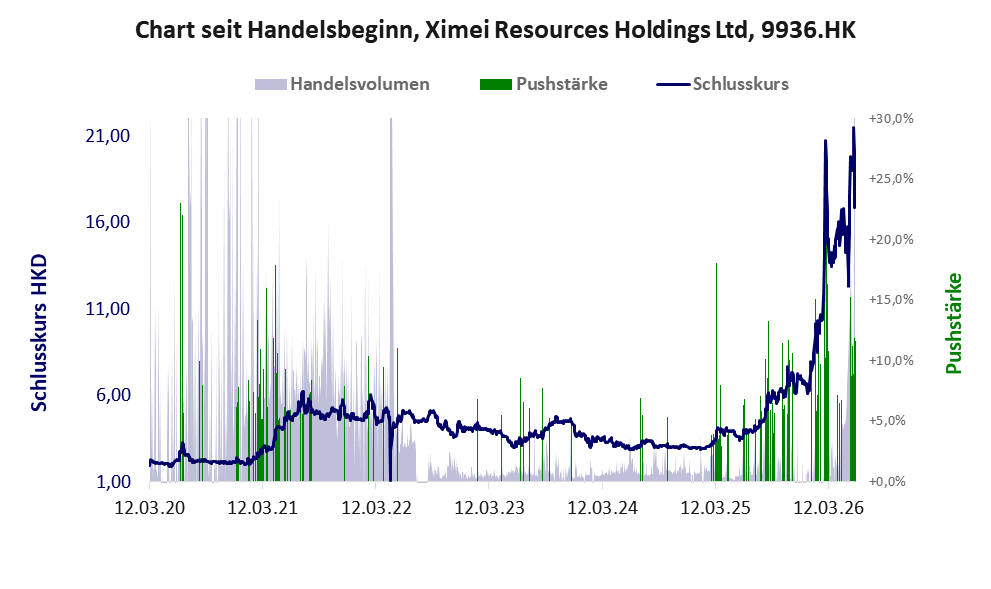Click the Handelsvolumen legend color swatch
Screen dimensions: 991x589
[x=271, y=85]
